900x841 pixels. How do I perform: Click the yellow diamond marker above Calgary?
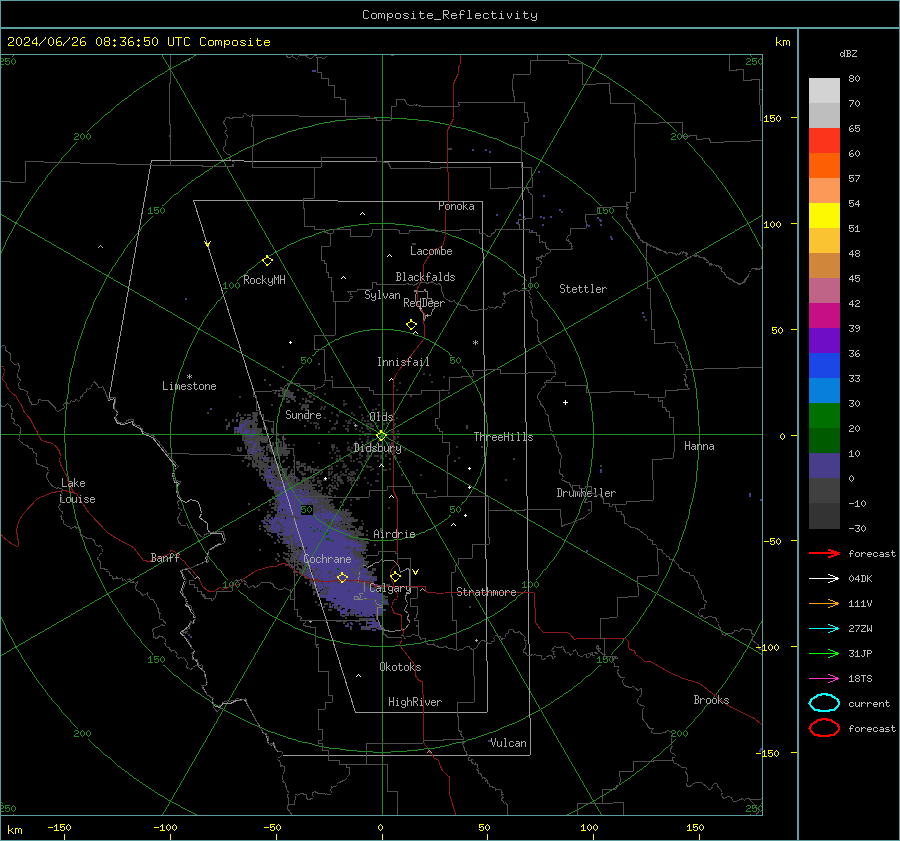(x=395, y=576)
